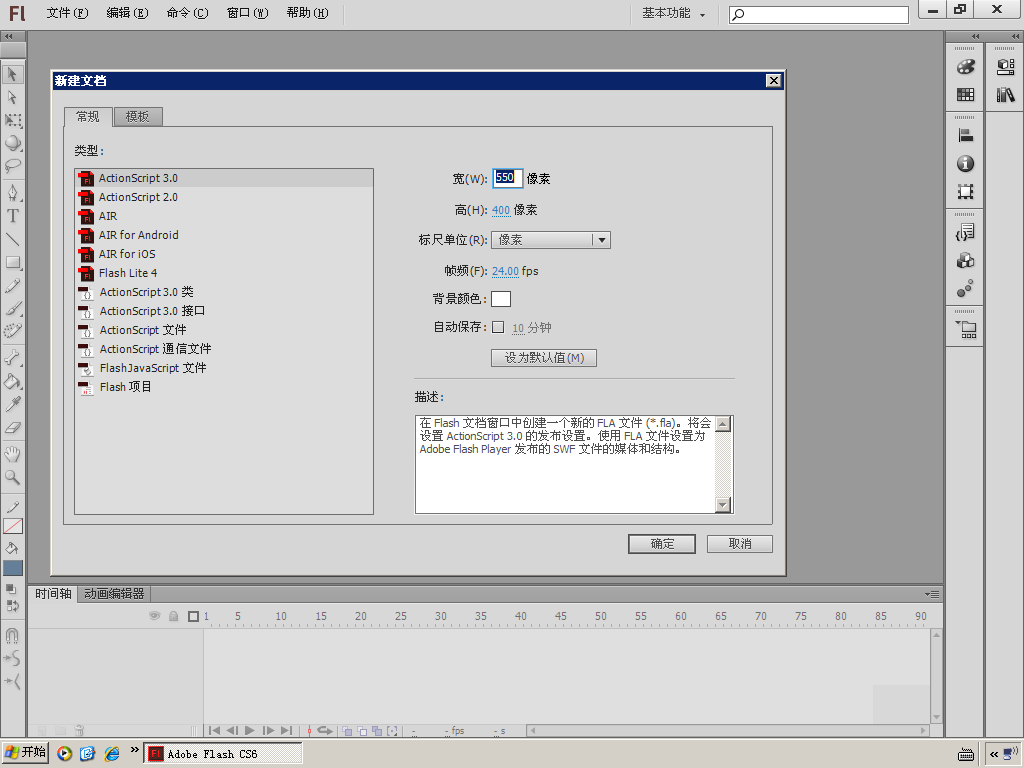Select the Hand tool
Viewport: 1024px width, 768px height.
point(12,454)
